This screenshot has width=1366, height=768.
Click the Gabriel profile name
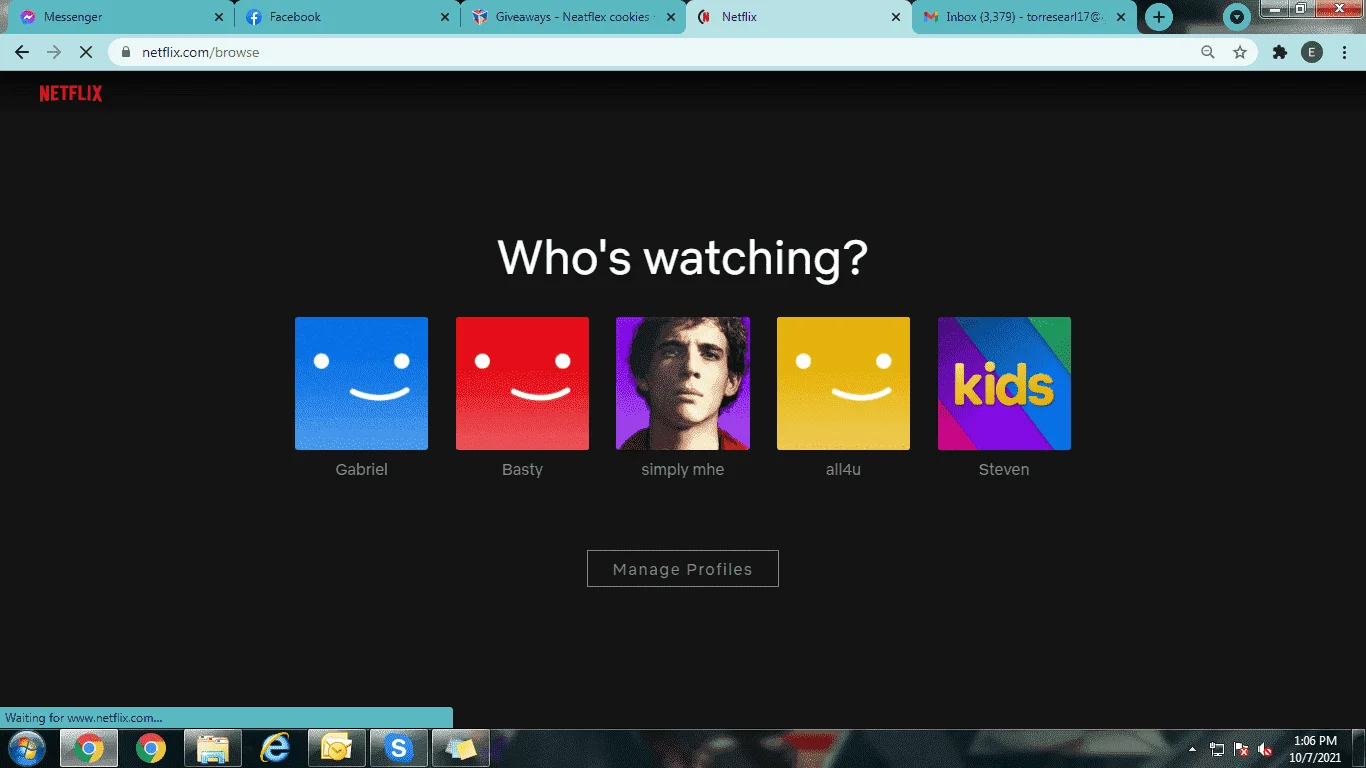361,469
